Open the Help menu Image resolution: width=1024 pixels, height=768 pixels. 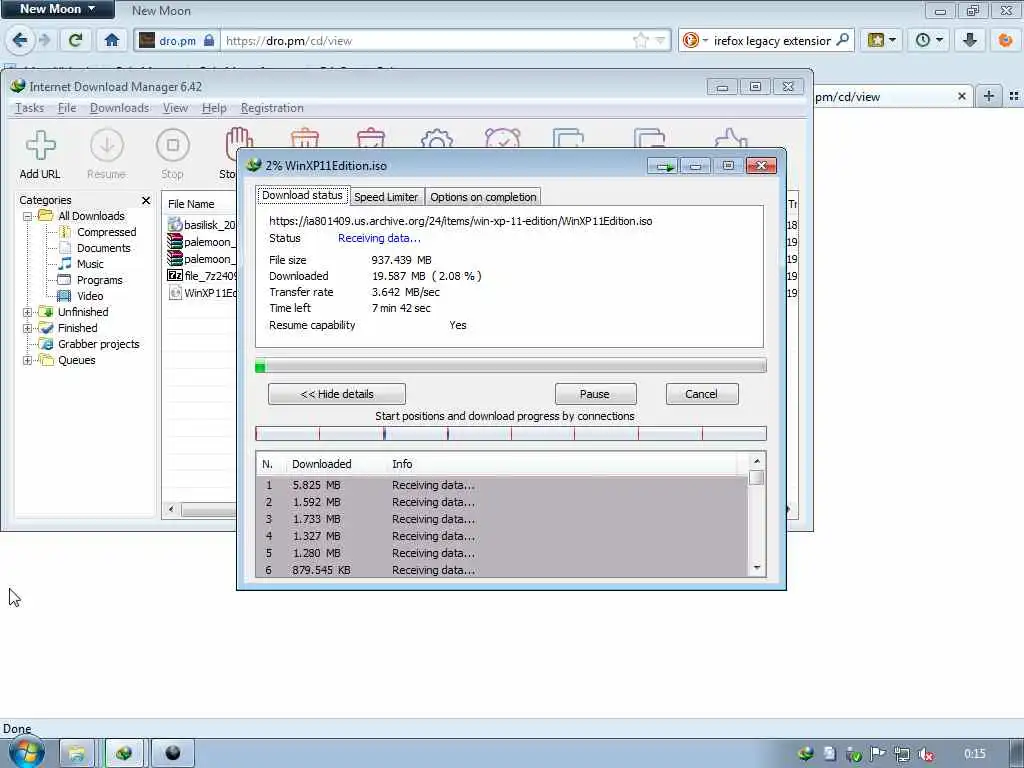click(214, 108)
